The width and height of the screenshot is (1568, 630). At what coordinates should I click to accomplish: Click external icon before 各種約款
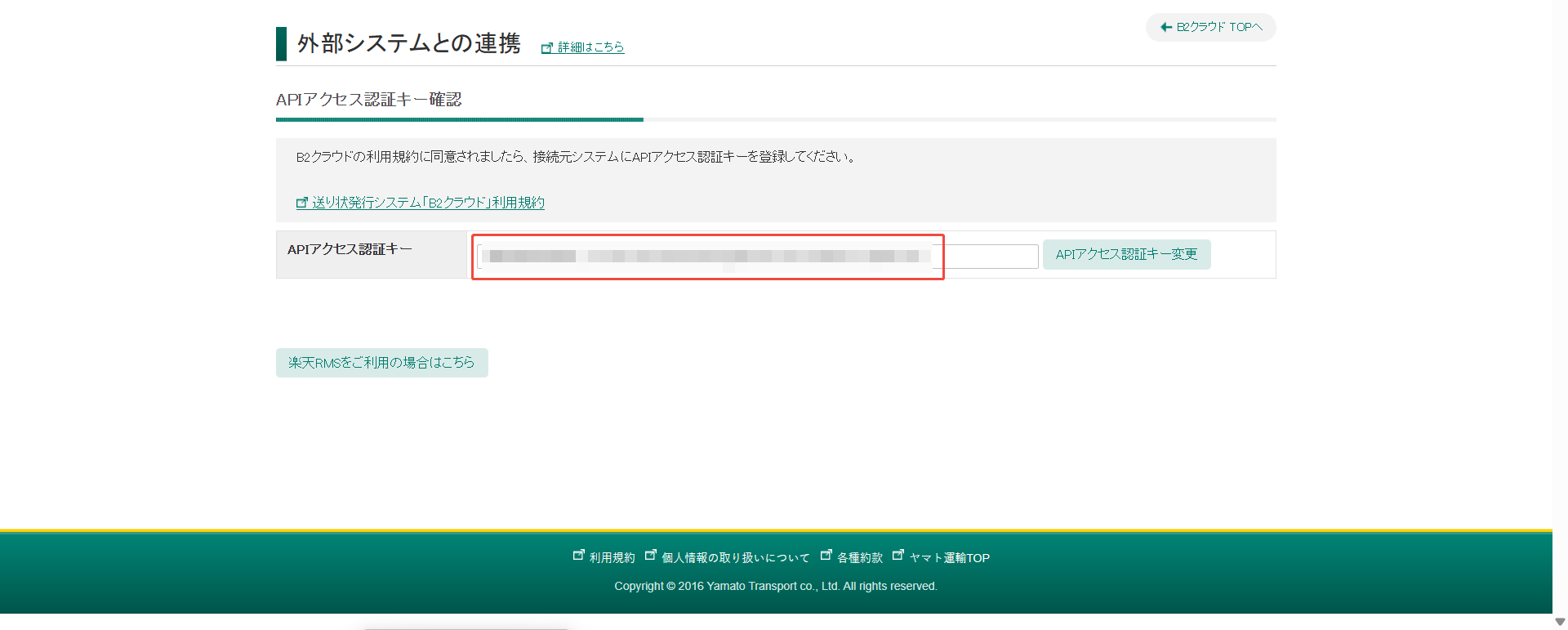(x=826, y=555)
